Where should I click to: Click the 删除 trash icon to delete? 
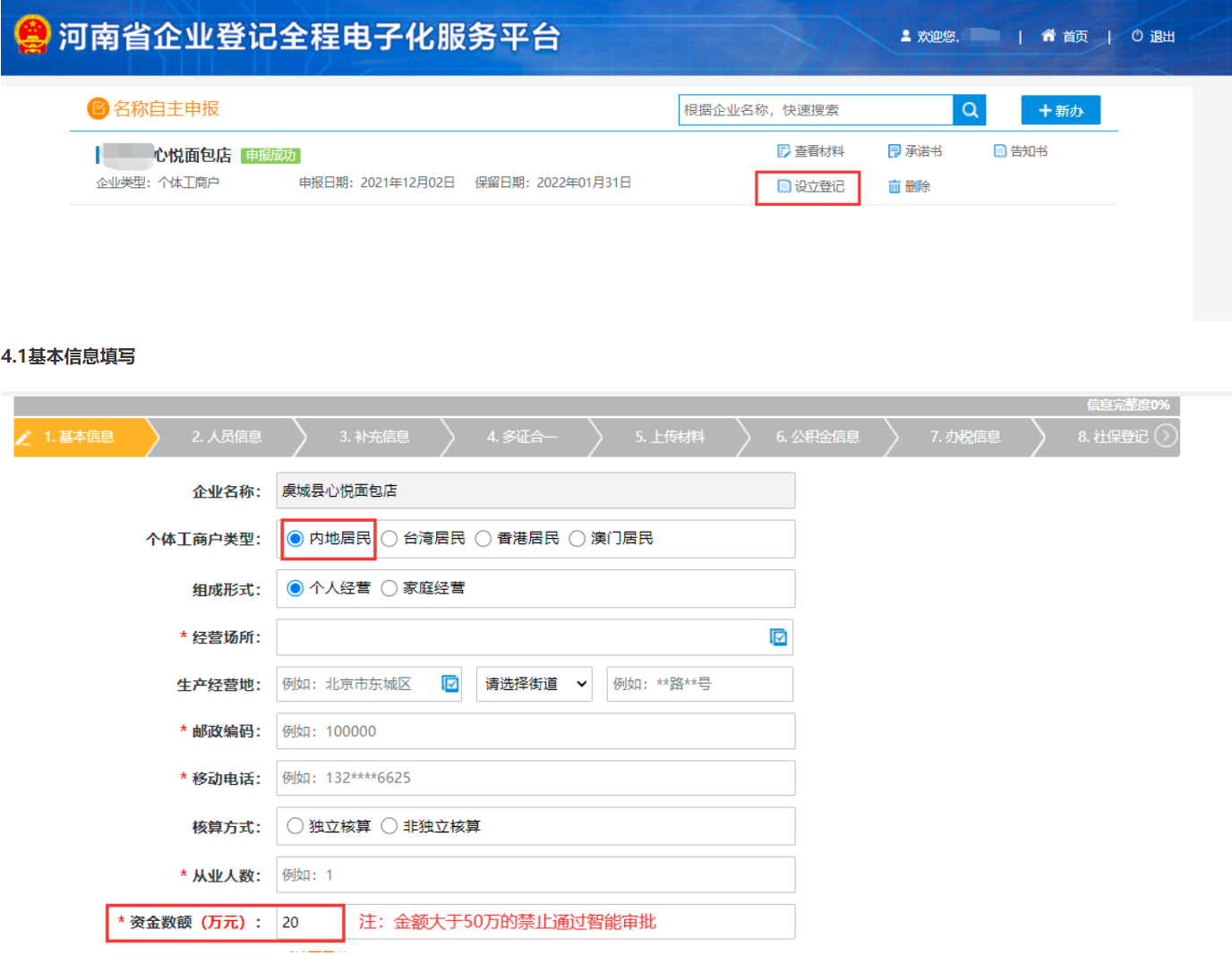click(x=896, y=185)
